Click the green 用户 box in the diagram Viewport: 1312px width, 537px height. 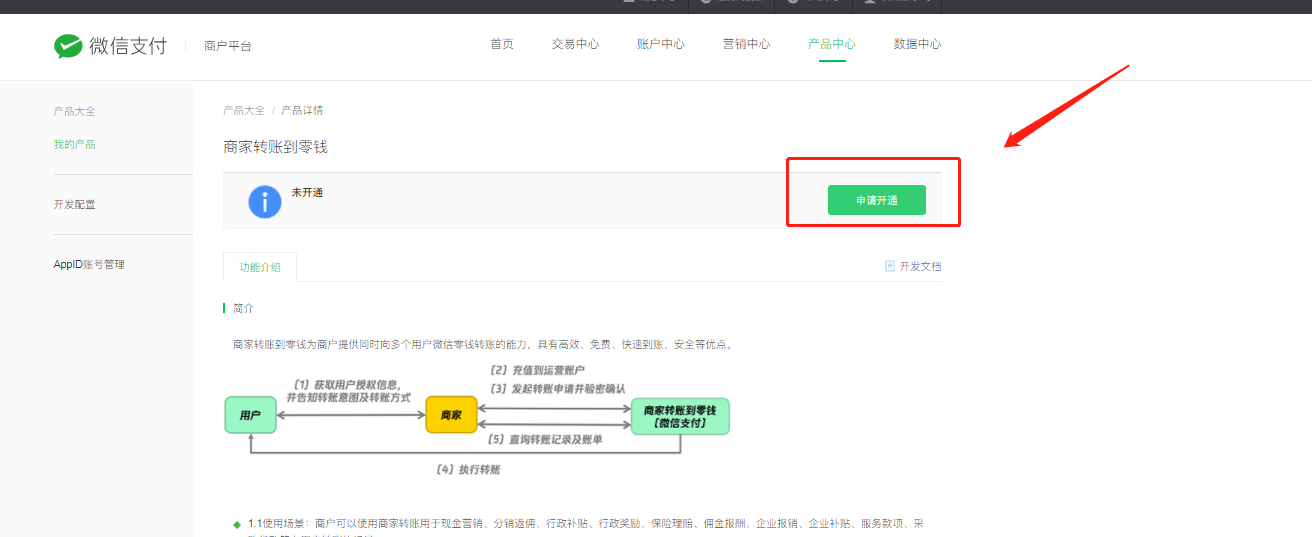(x=250, y=415)
